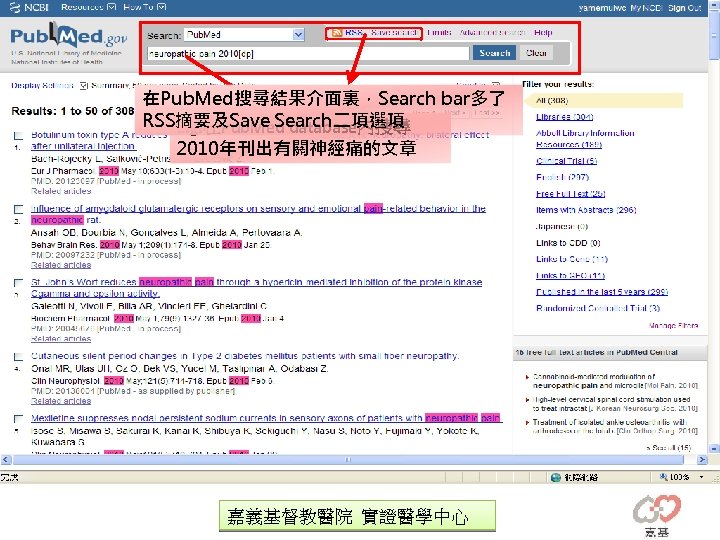This screenshot has height=540, width=720.
Task: Filter by Items with Abstracts (296)
Action: coord(586,210)
